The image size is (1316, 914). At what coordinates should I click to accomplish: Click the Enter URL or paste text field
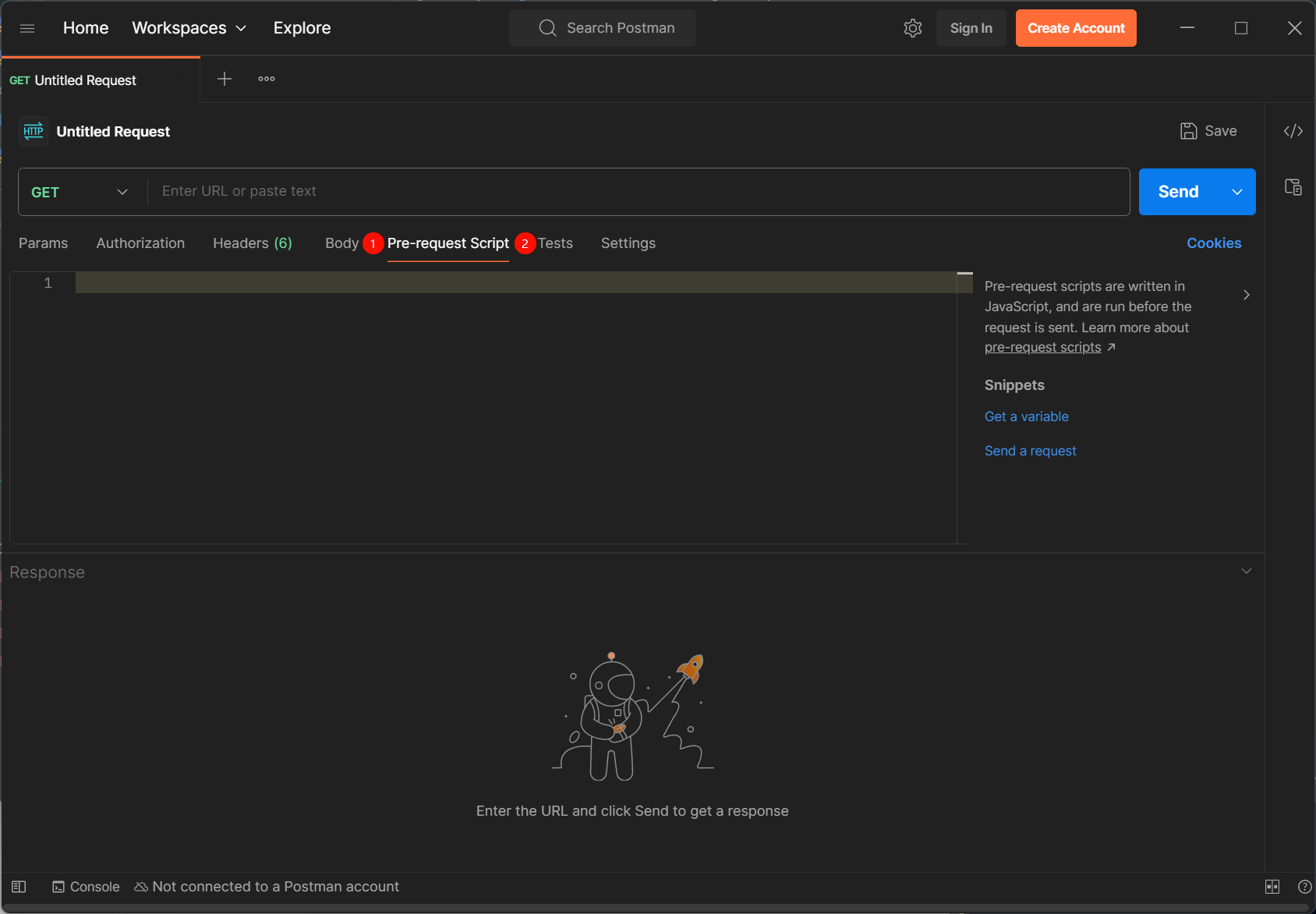tap(638, 192)
